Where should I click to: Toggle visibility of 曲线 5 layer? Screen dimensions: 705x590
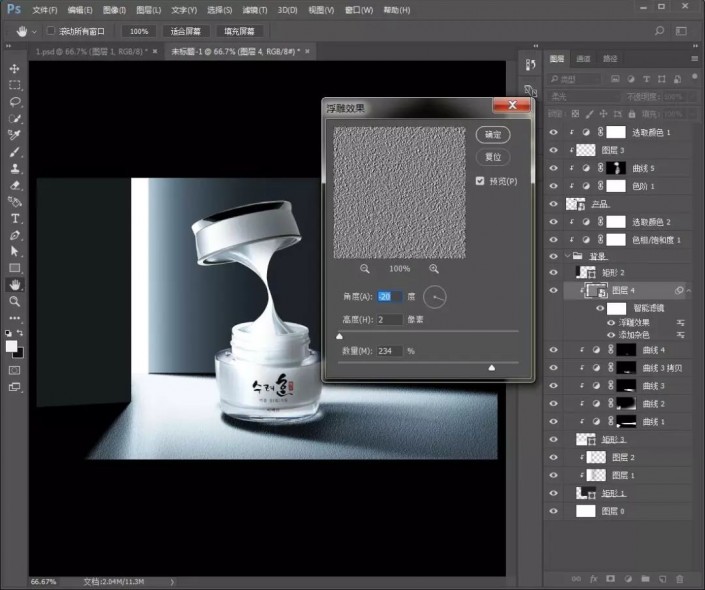pos(554,168)
